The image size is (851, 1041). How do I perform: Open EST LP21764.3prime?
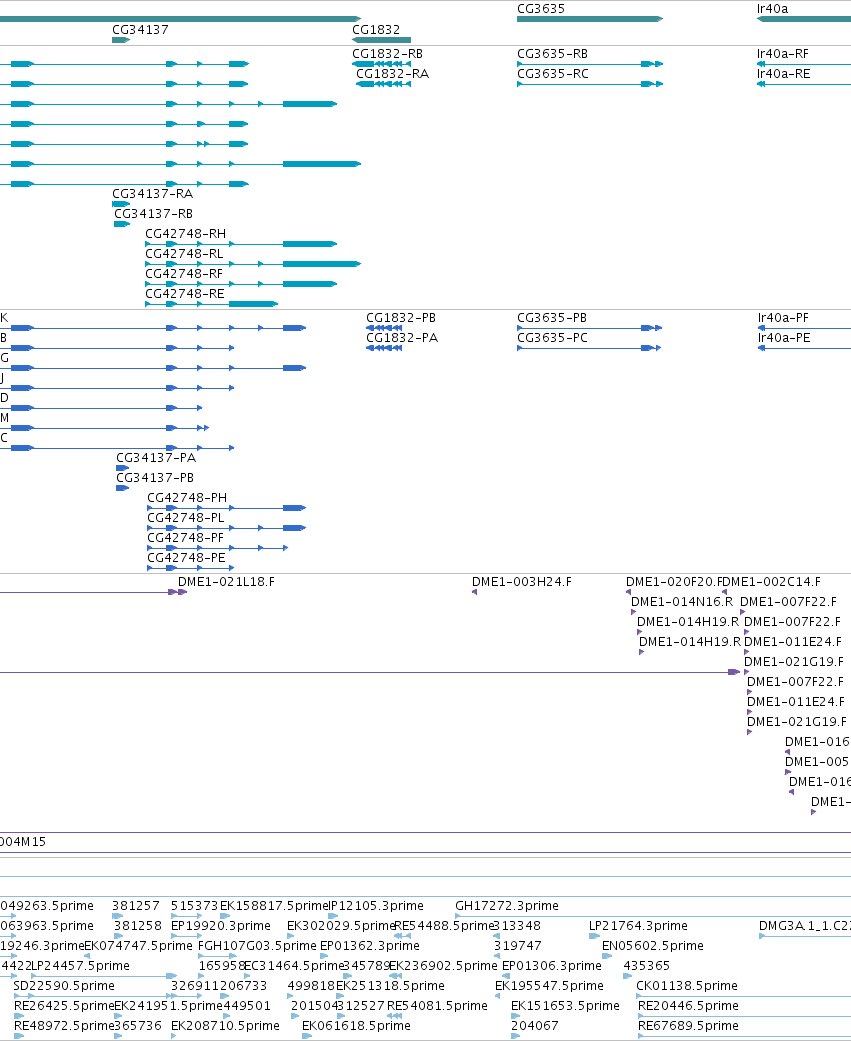click(x=639, y=926)
